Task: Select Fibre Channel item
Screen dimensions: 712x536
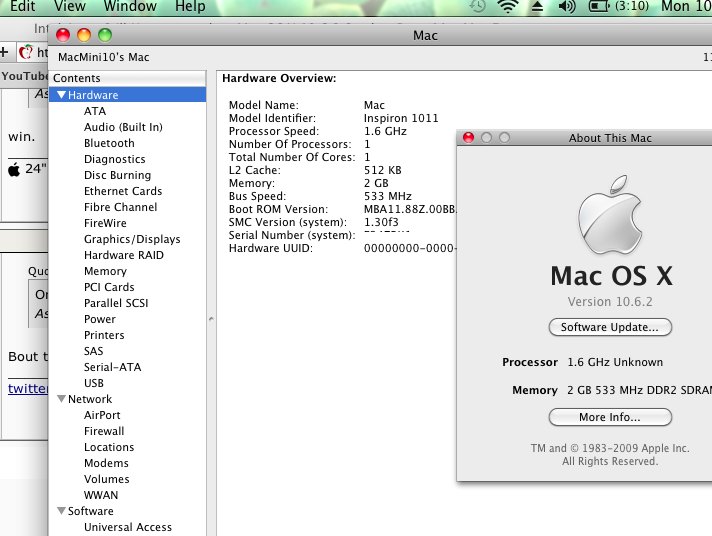Action: pos(120,207)
